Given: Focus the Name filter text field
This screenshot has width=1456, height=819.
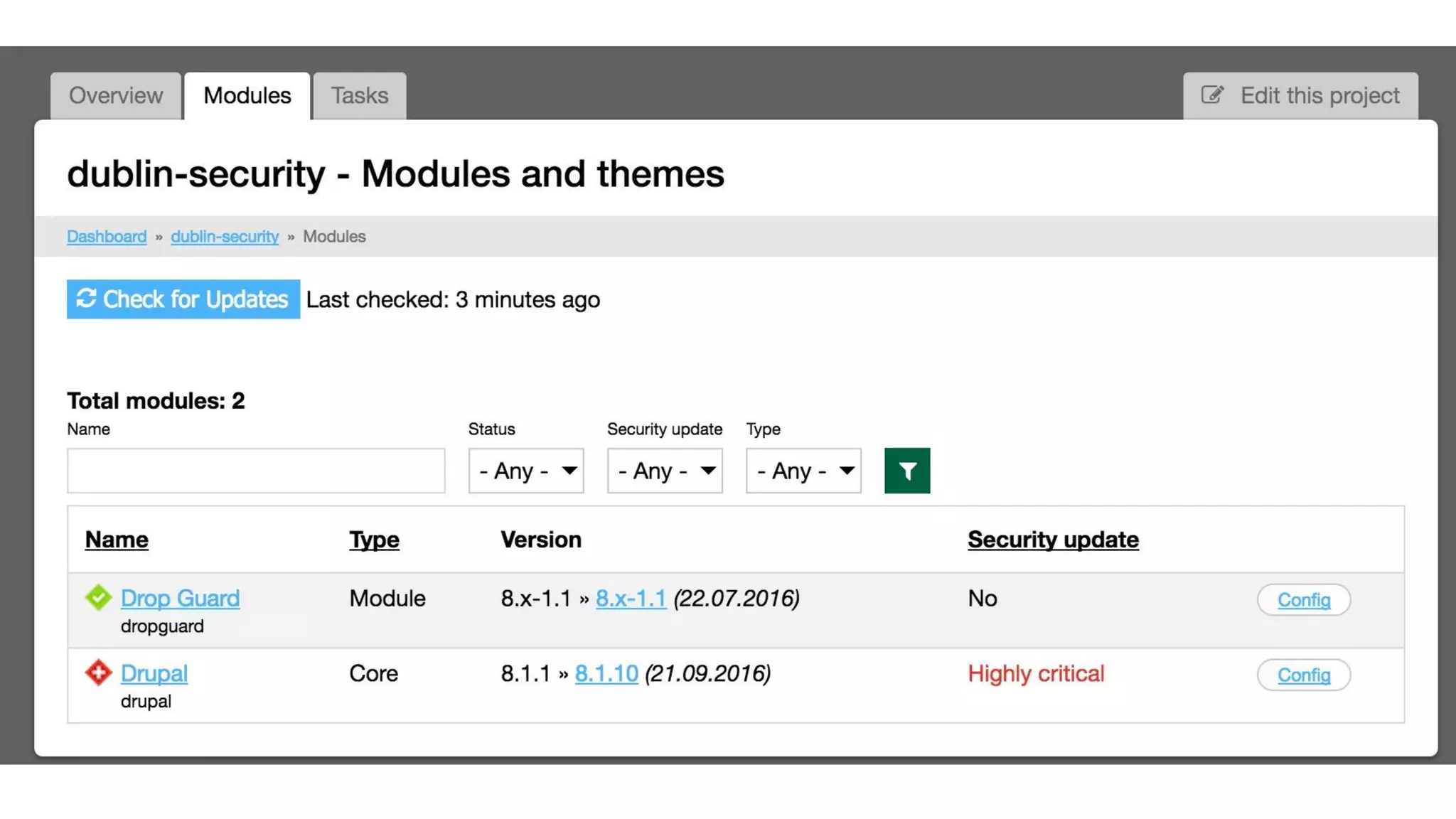Looking at the screenshot, I should (256, 471).
